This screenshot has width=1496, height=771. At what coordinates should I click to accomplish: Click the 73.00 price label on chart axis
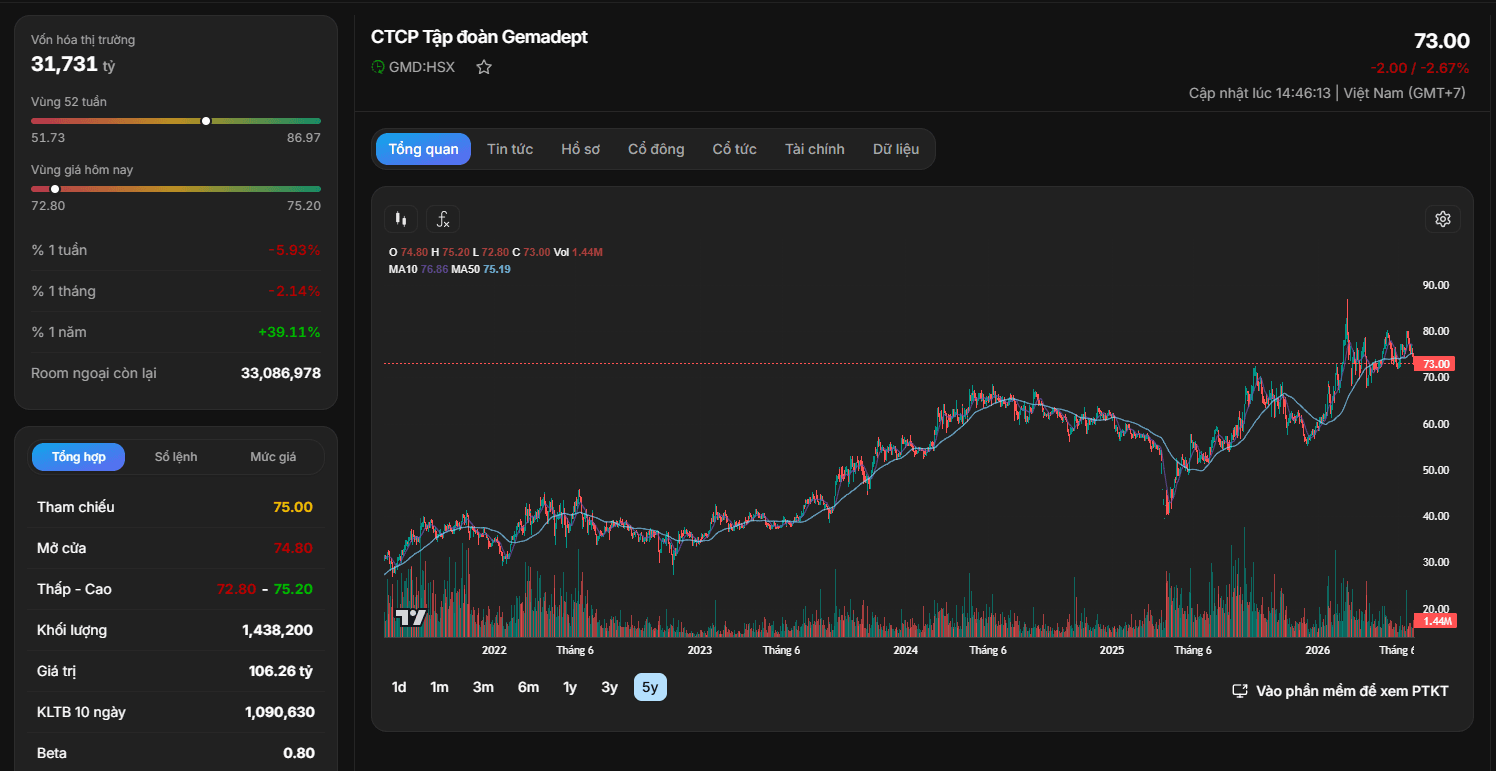click(1435, 364)
